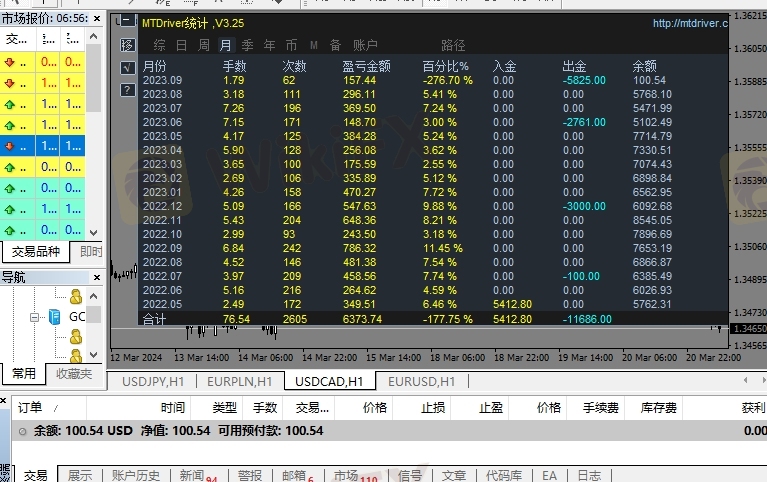This screenshot has width=767, height=482.
Task: Minimize the MTDriver statistics panel
Action: click(127, 21)
